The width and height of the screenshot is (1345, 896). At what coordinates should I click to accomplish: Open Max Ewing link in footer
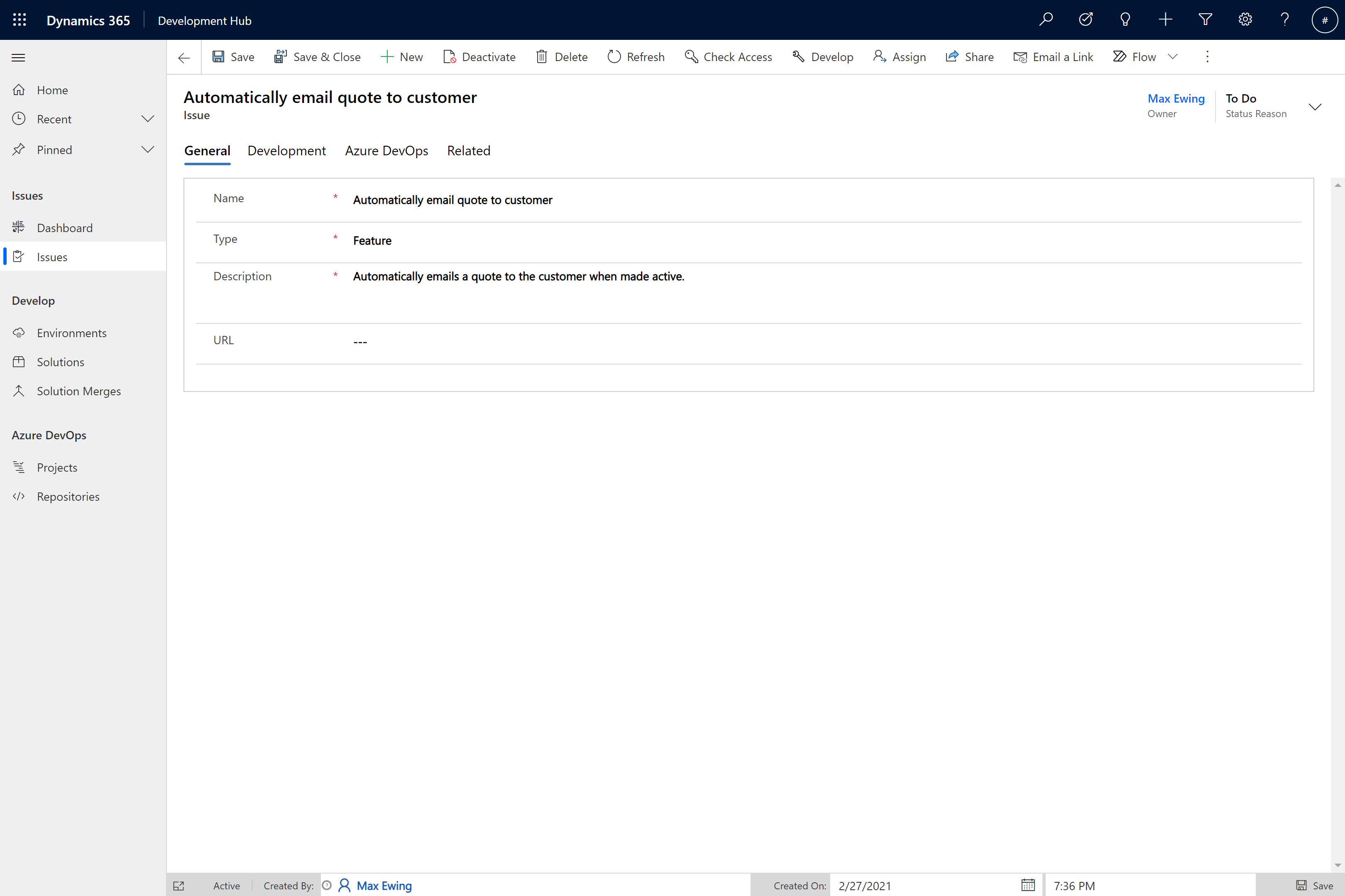(384, 886)
